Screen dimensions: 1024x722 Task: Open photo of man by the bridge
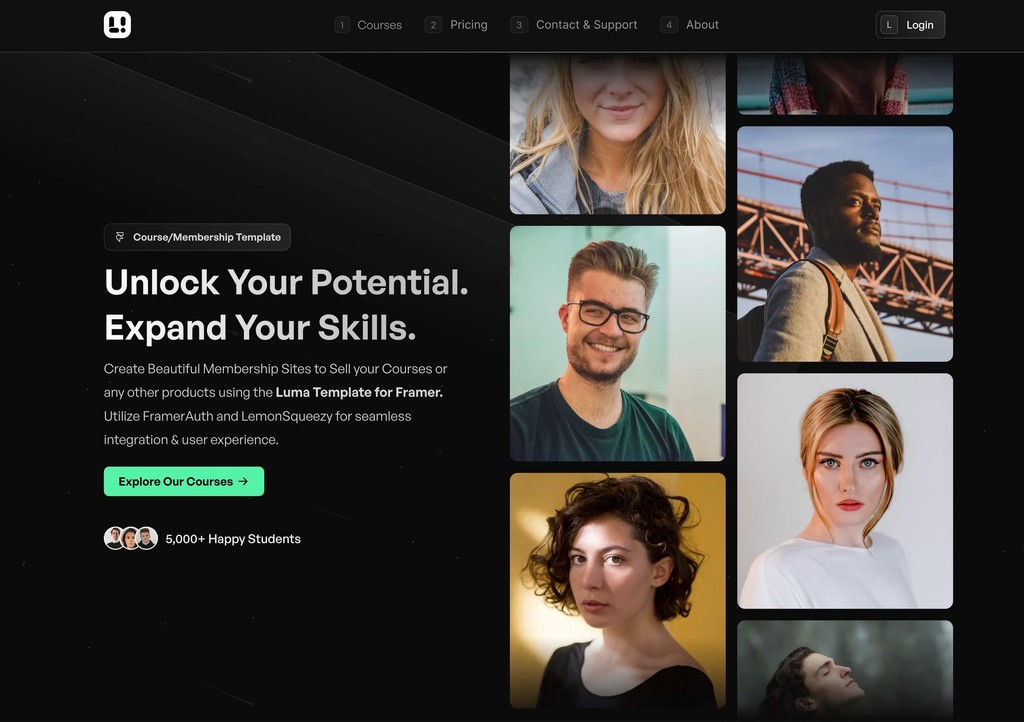tap(845, 244)
